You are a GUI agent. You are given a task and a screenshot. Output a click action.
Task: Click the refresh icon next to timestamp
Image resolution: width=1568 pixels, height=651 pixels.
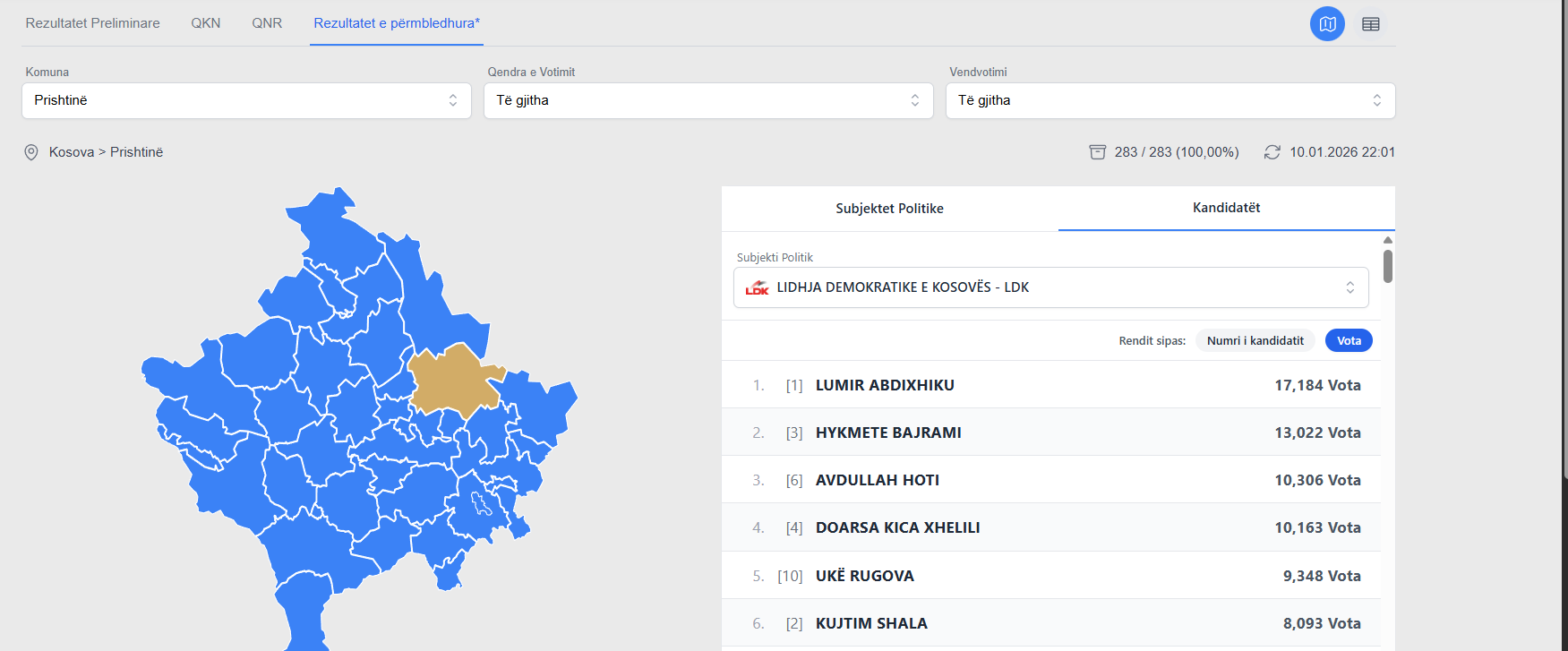[x=1272, y=152]
